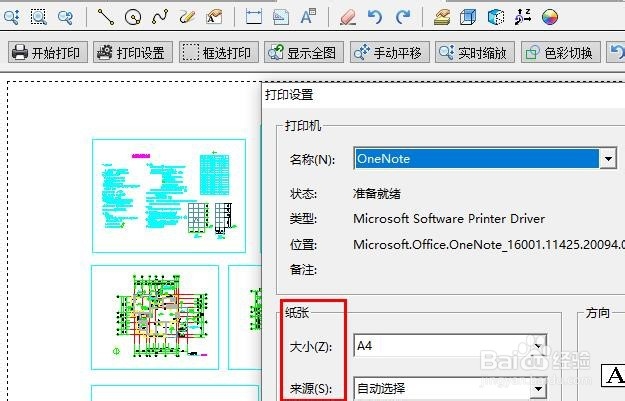625x401 pixels.
Task: Click the shaded 3D cube icon
Action: pos(495,17)
